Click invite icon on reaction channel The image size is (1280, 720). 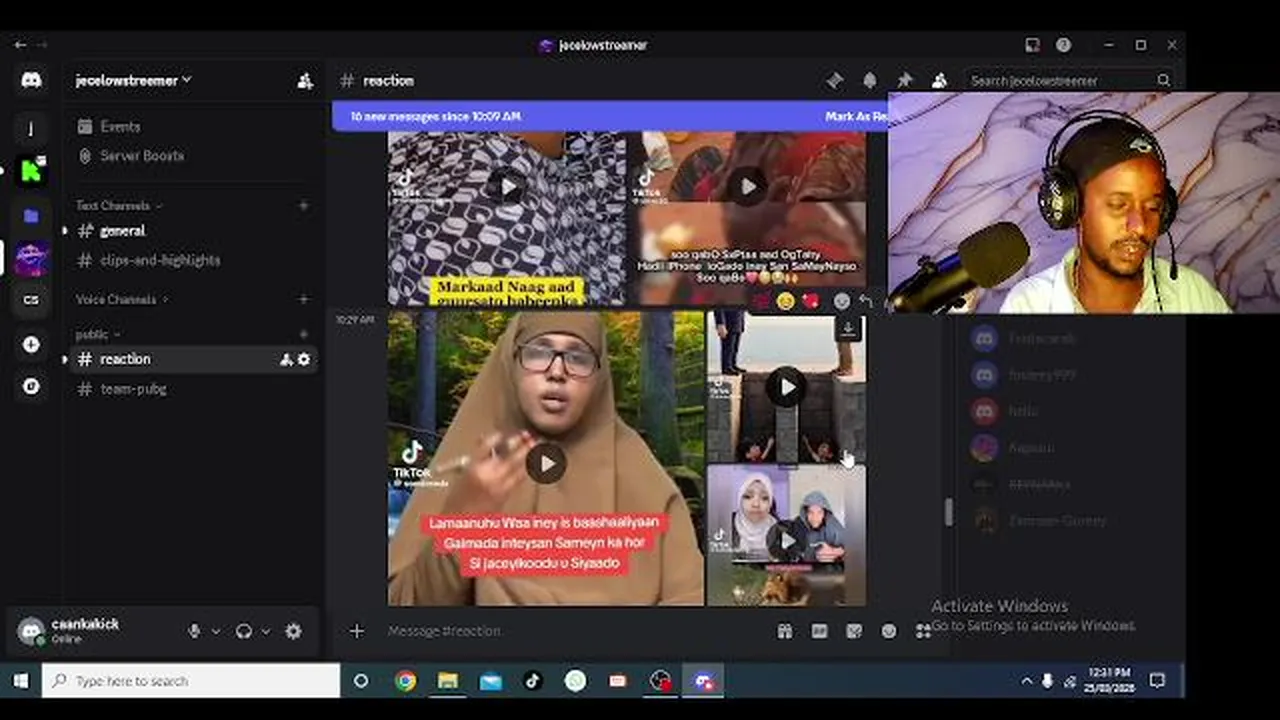coord(286,359)
